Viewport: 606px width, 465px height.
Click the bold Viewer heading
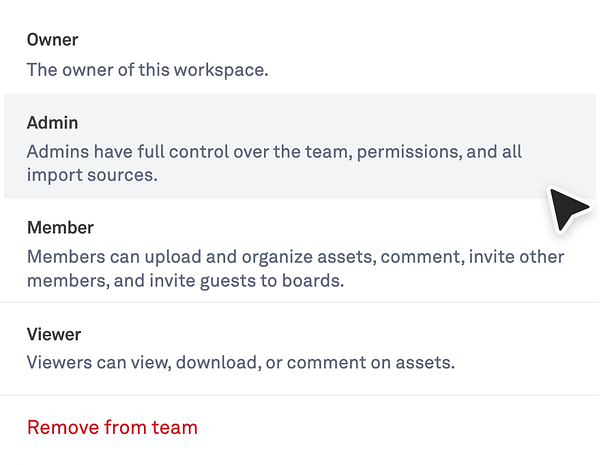(x=54, y=334)
